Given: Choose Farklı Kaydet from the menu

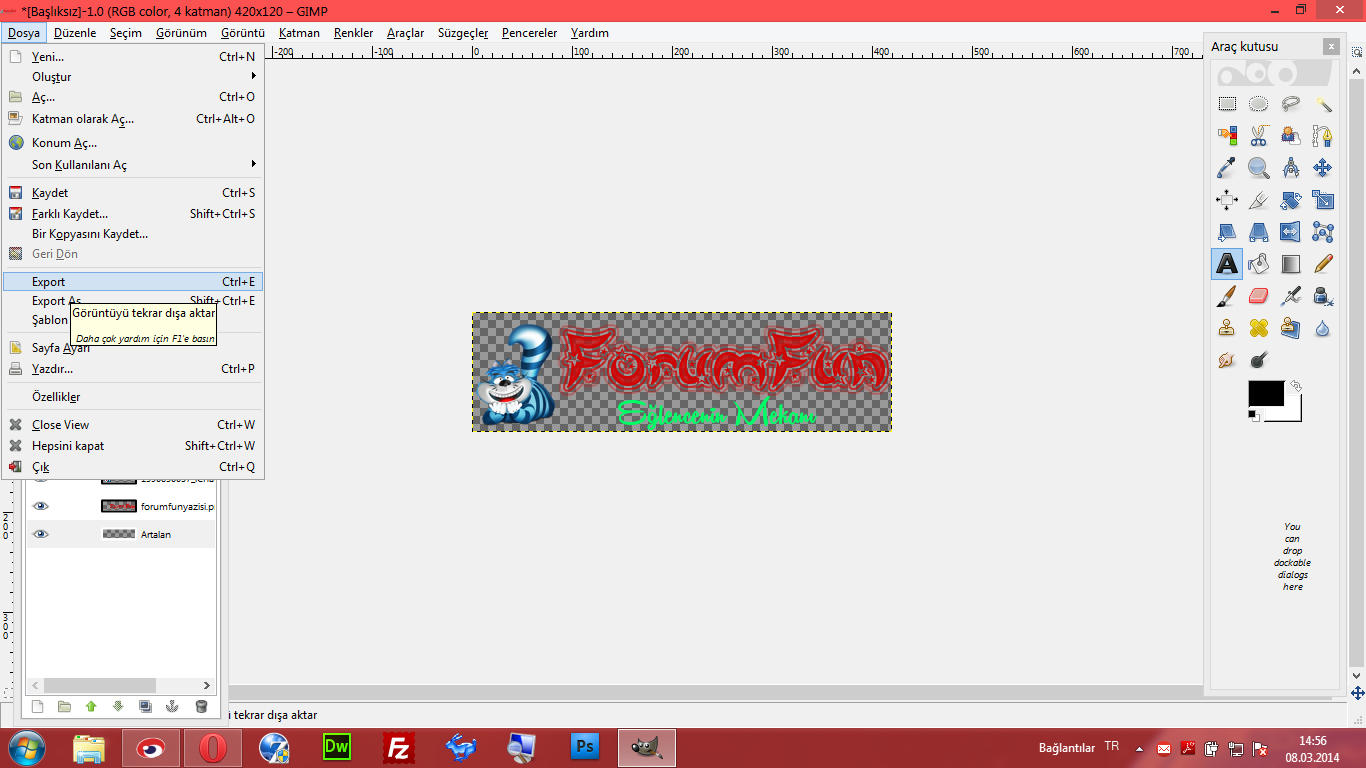Looking at the screenshot, I should click(x=133, y=213).
